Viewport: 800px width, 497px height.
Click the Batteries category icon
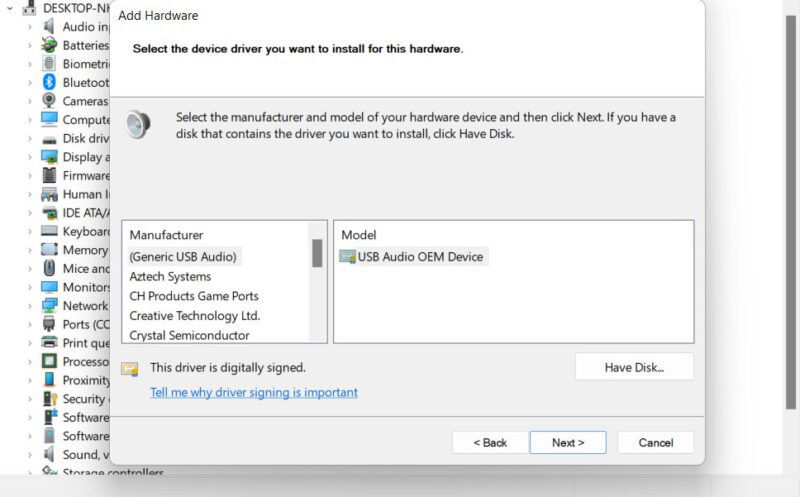[49, 45]
